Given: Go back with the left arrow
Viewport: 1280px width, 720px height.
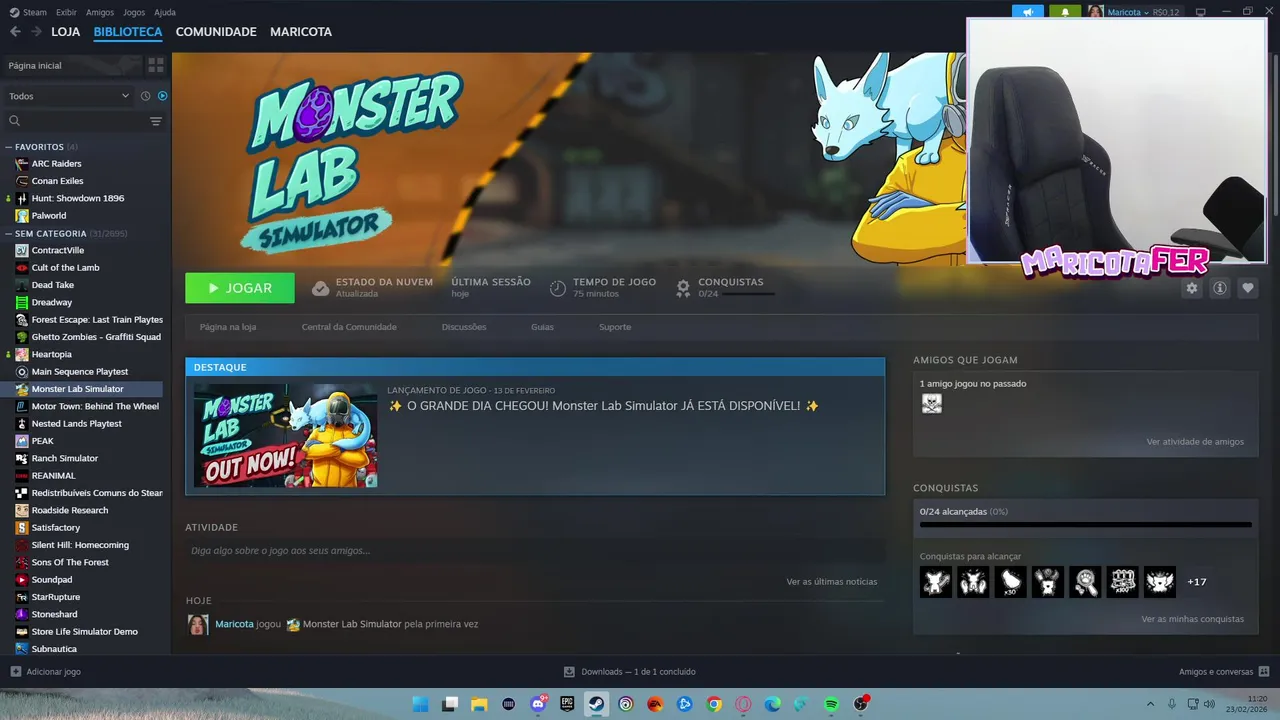Looking at the screenshot, I should 15,32.
